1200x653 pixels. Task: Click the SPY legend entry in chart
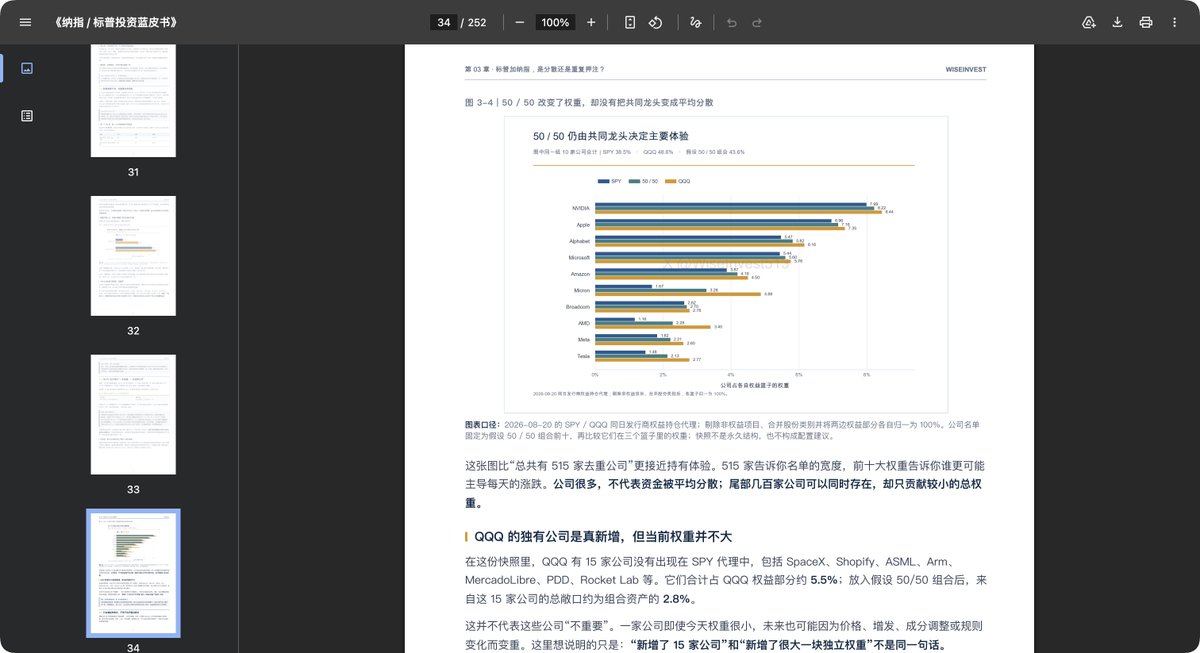tap(609, 181)
